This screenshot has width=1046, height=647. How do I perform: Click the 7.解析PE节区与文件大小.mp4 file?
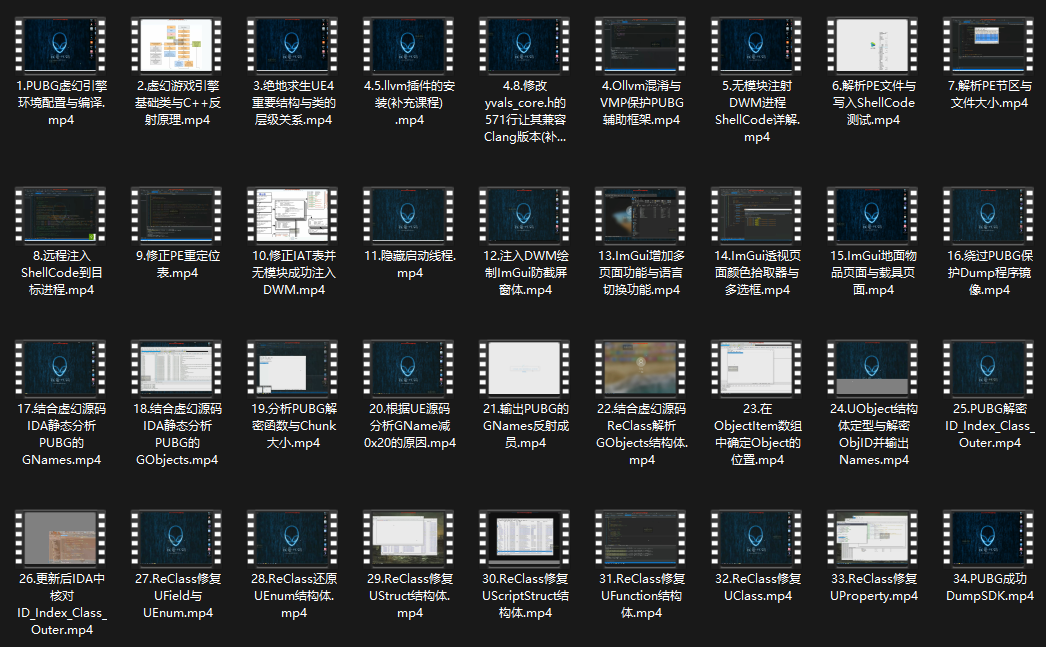(989, 47)
